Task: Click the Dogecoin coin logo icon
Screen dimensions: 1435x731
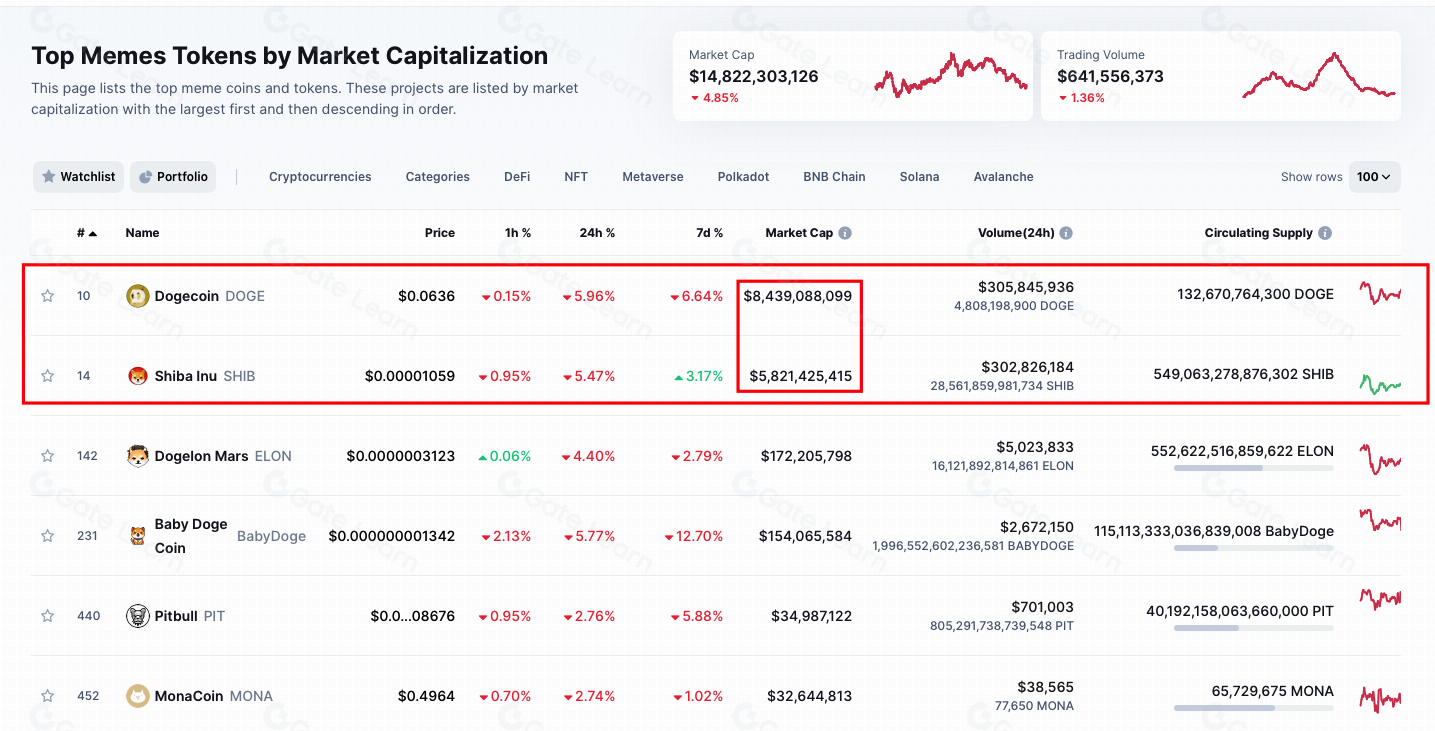Action: click(x=137, y=296)
